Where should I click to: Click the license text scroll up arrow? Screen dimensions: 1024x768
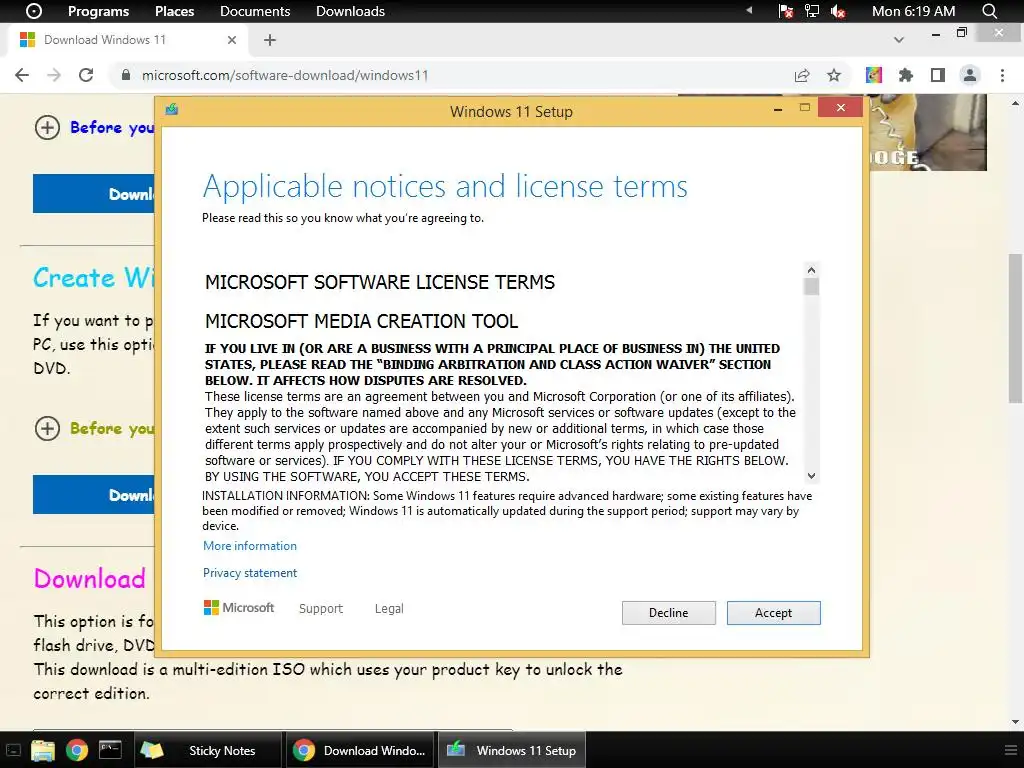pyautogui.click(x=811, y=270)
